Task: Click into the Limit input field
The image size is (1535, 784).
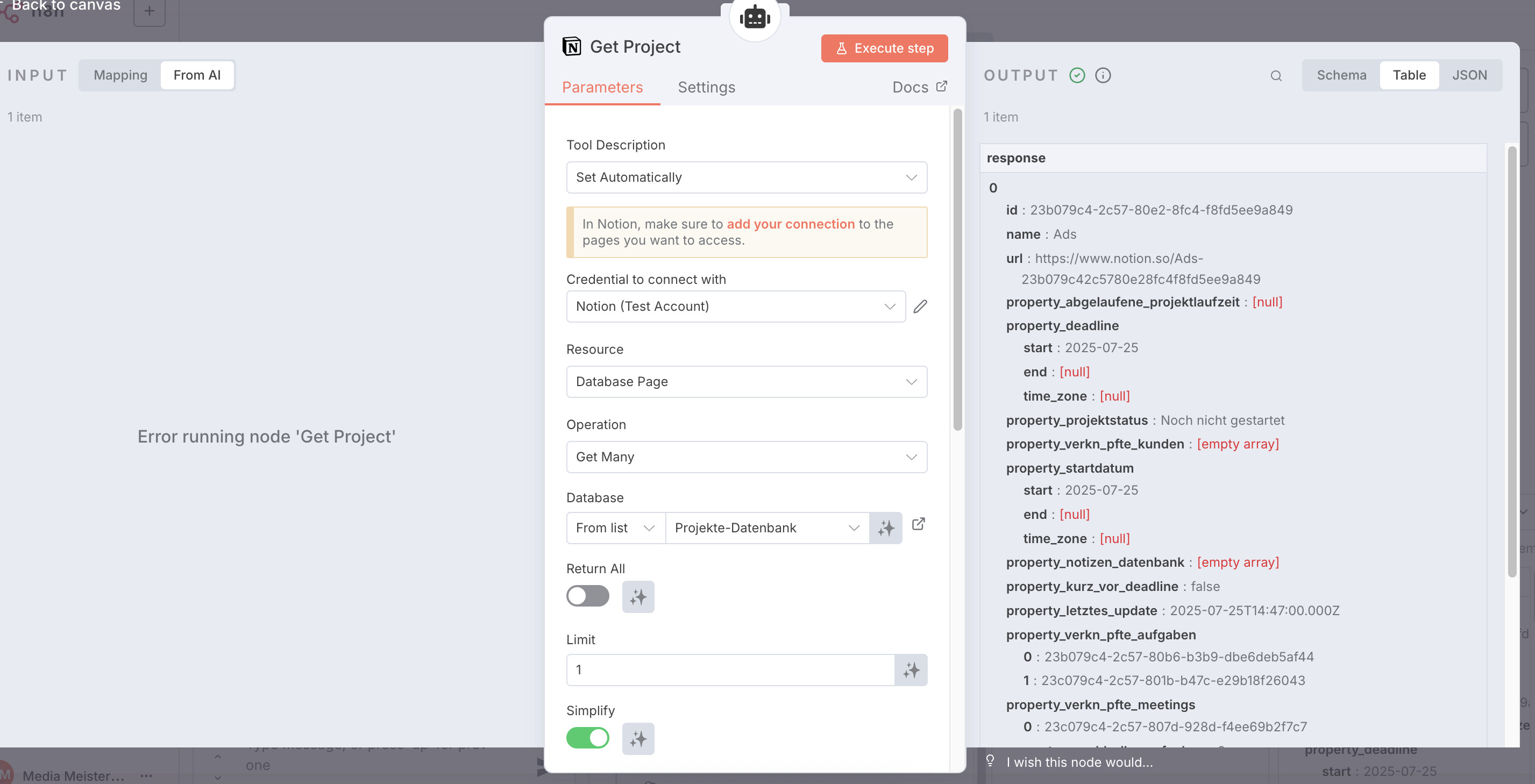Action: click(730, 669)
